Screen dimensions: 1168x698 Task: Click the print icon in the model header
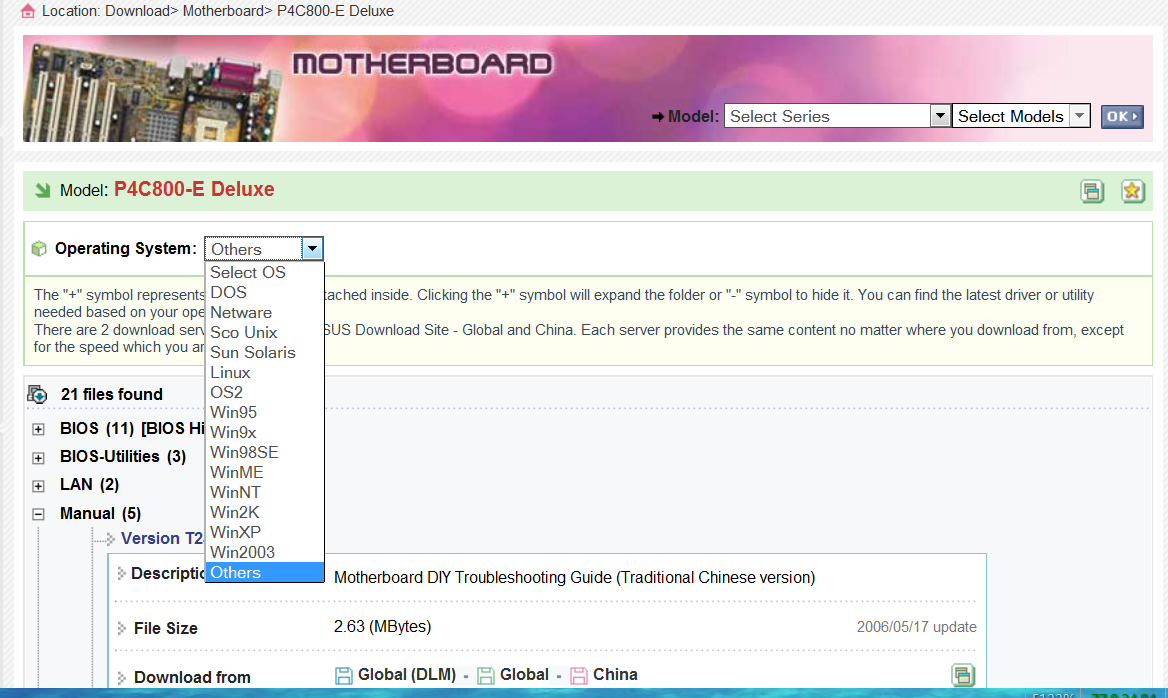click(x=1092, y=191)
